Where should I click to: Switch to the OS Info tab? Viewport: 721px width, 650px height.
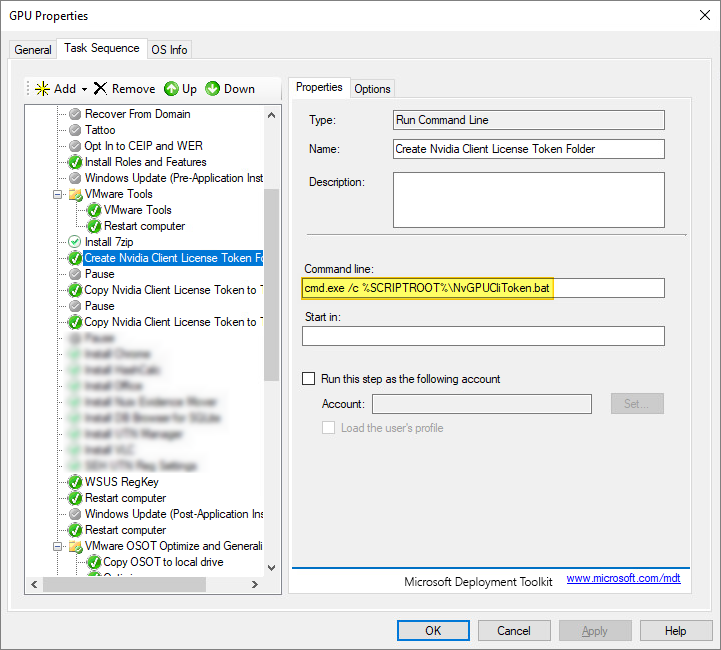[x=169, y=50]
